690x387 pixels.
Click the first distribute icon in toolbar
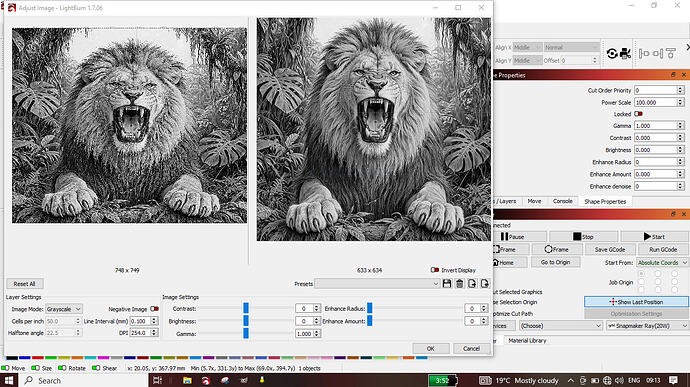pyautogui.click(x=644, y=54)
